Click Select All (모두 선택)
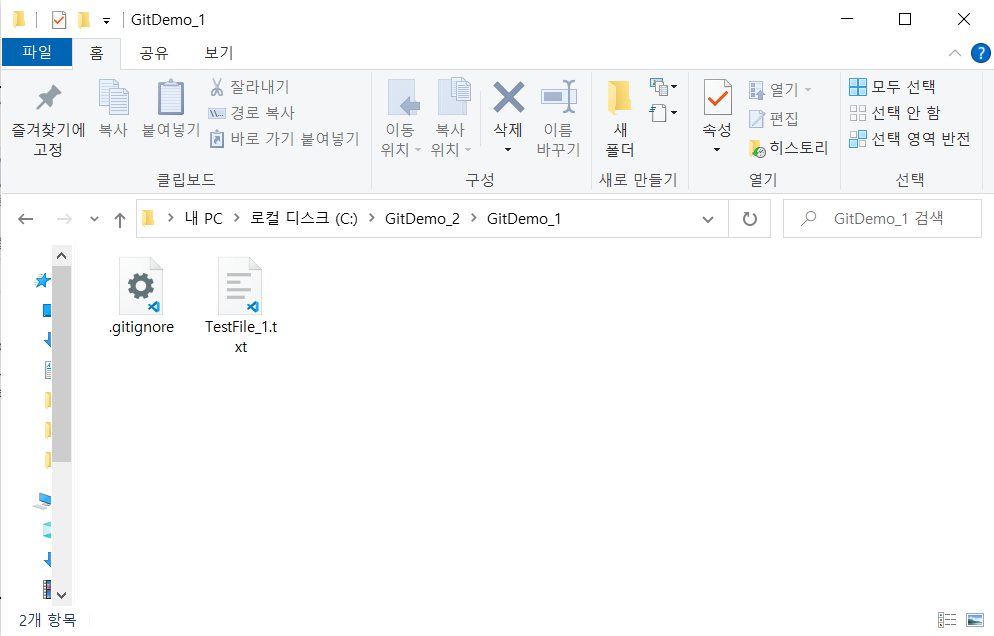 click(x=892, y=86)
